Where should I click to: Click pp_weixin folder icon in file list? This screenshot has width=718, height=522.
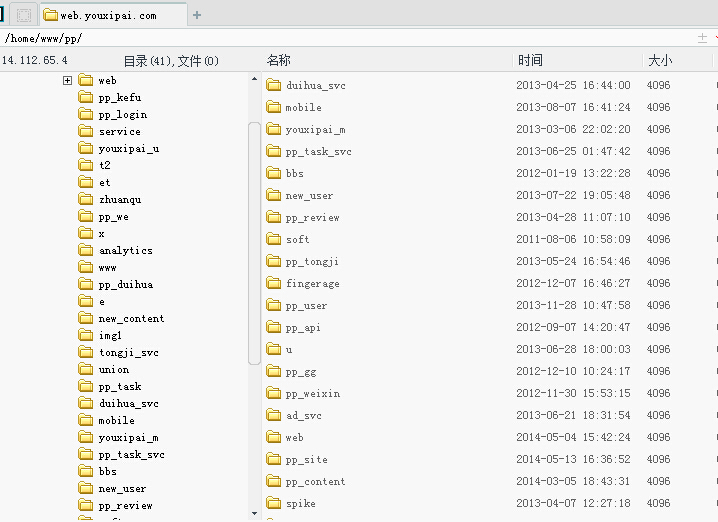point(274,393)
